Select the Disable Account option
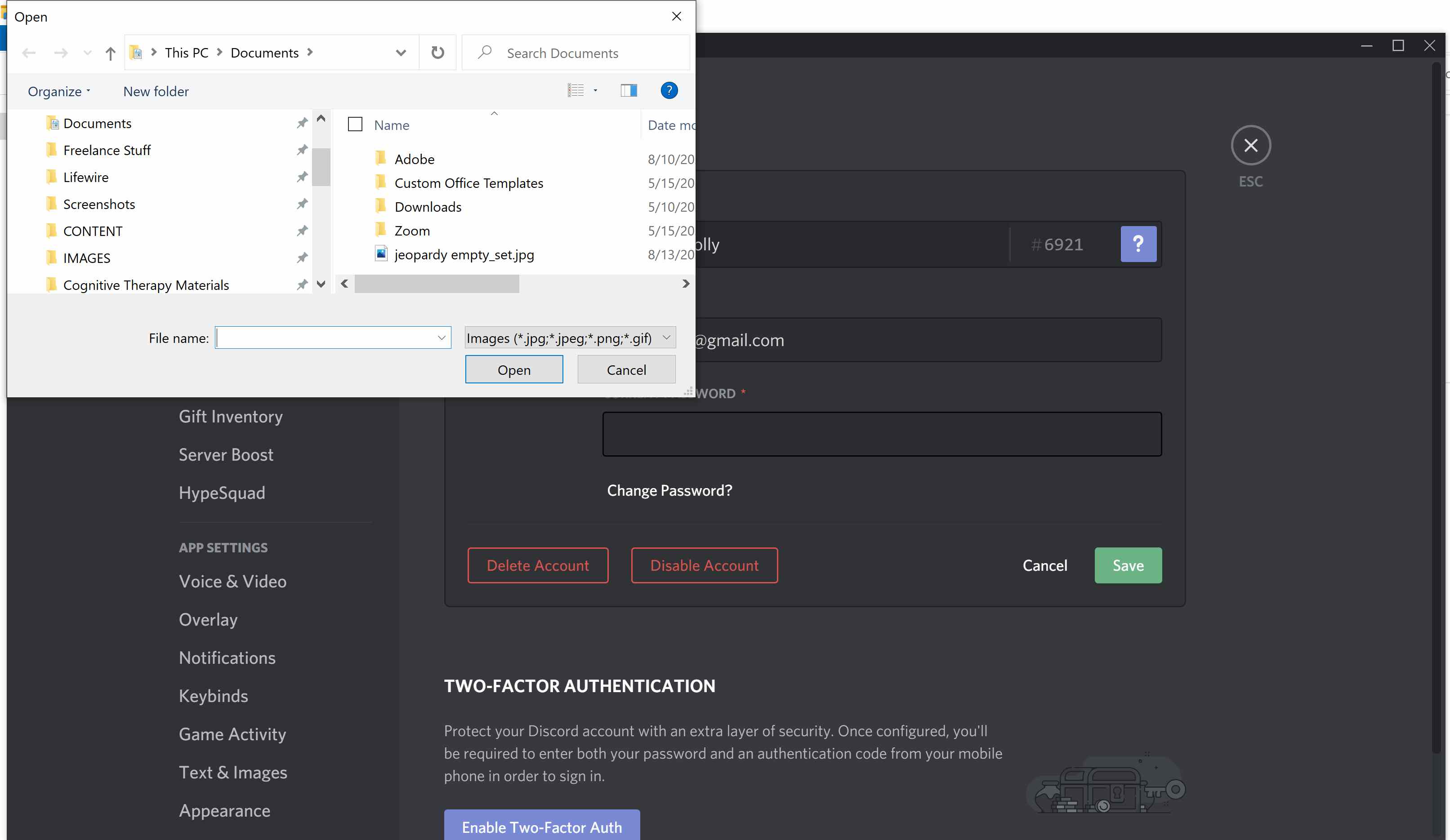Viewport: 1450px width, 840px height. tap(704, 565)
